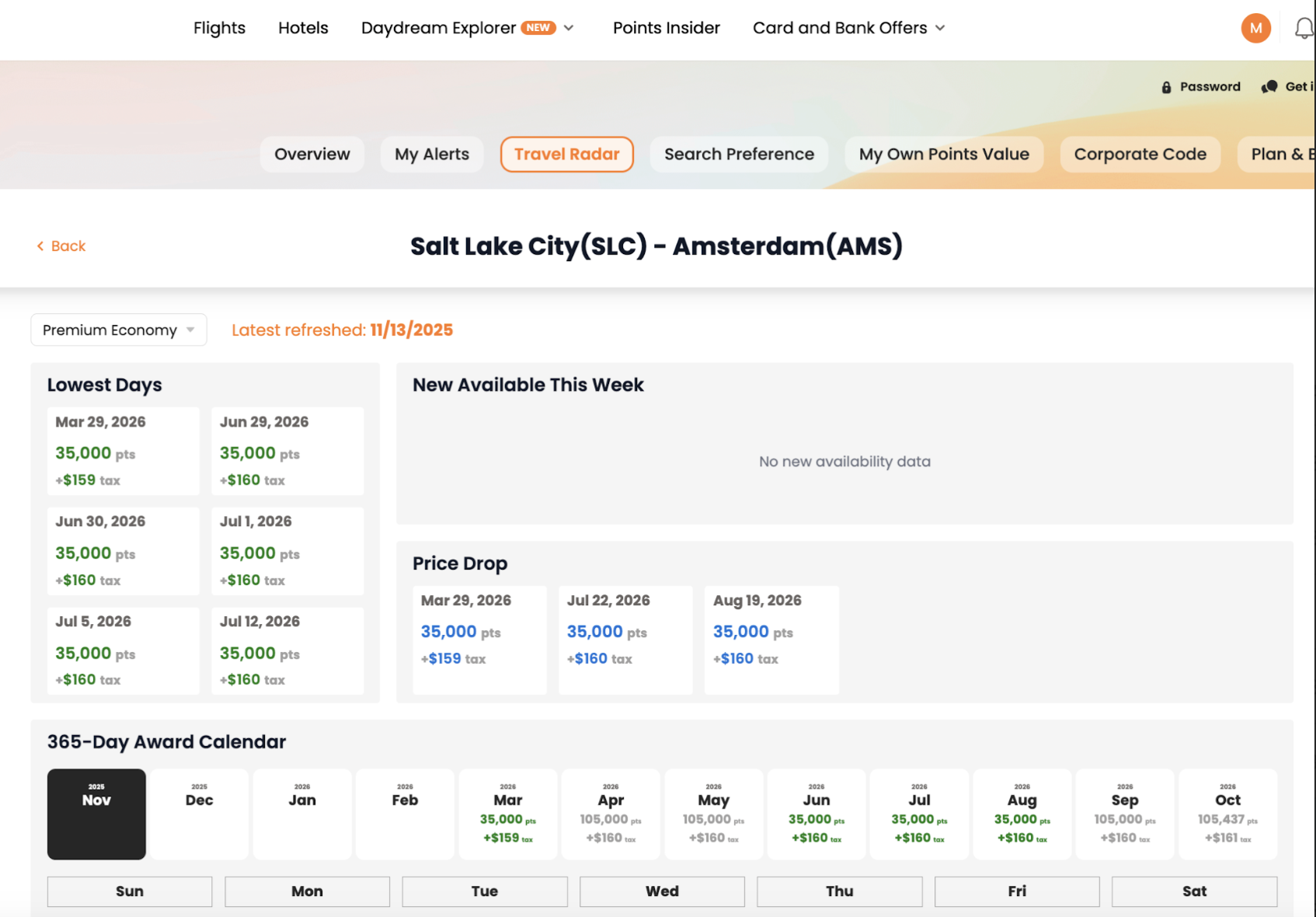
Task: Open the Premium Economy cabin dropdown
Action: pyautogui.click(x=118, y=330)
